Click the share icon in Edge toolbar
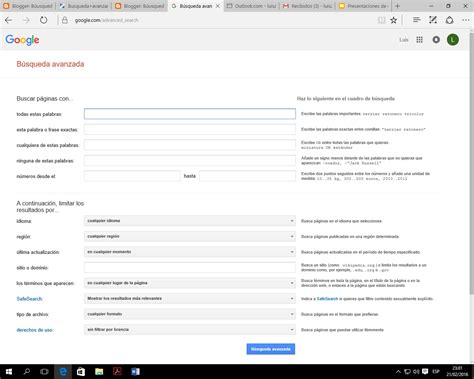The image size is (474, 379). pos(449,20)
